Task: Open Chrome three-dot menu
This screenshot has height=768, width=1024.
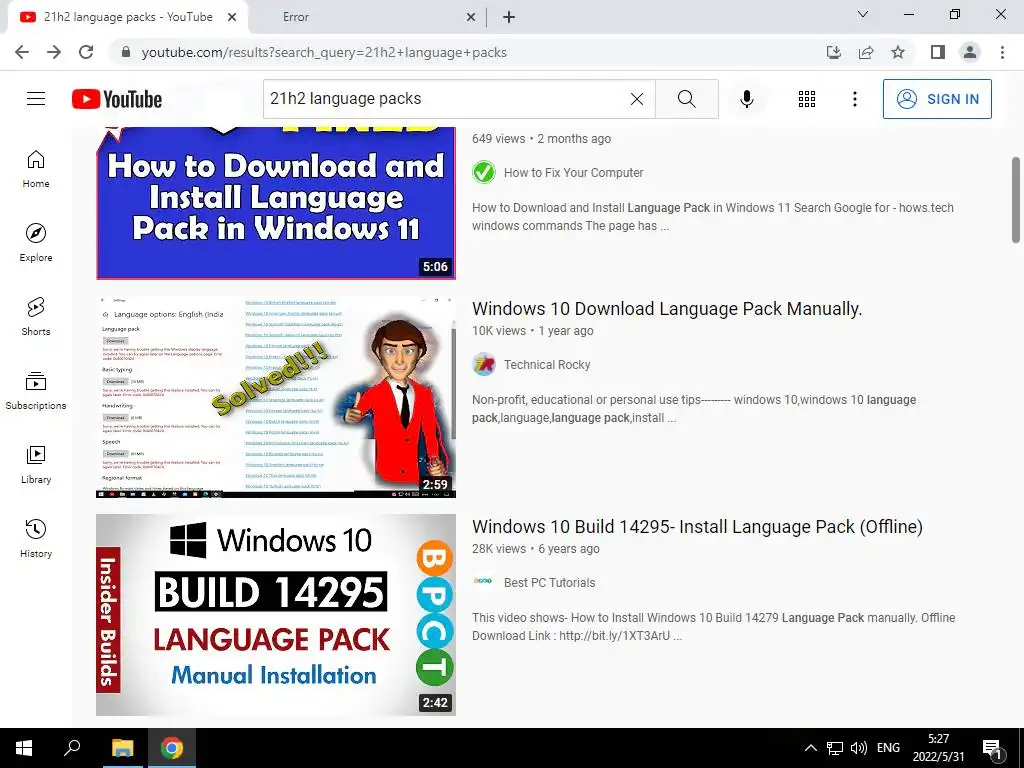Action: pos(1002,52)
